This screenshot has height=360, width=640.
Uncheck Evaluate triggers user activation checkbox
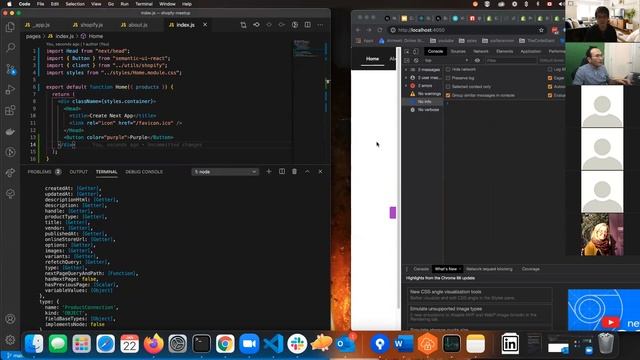550,95
